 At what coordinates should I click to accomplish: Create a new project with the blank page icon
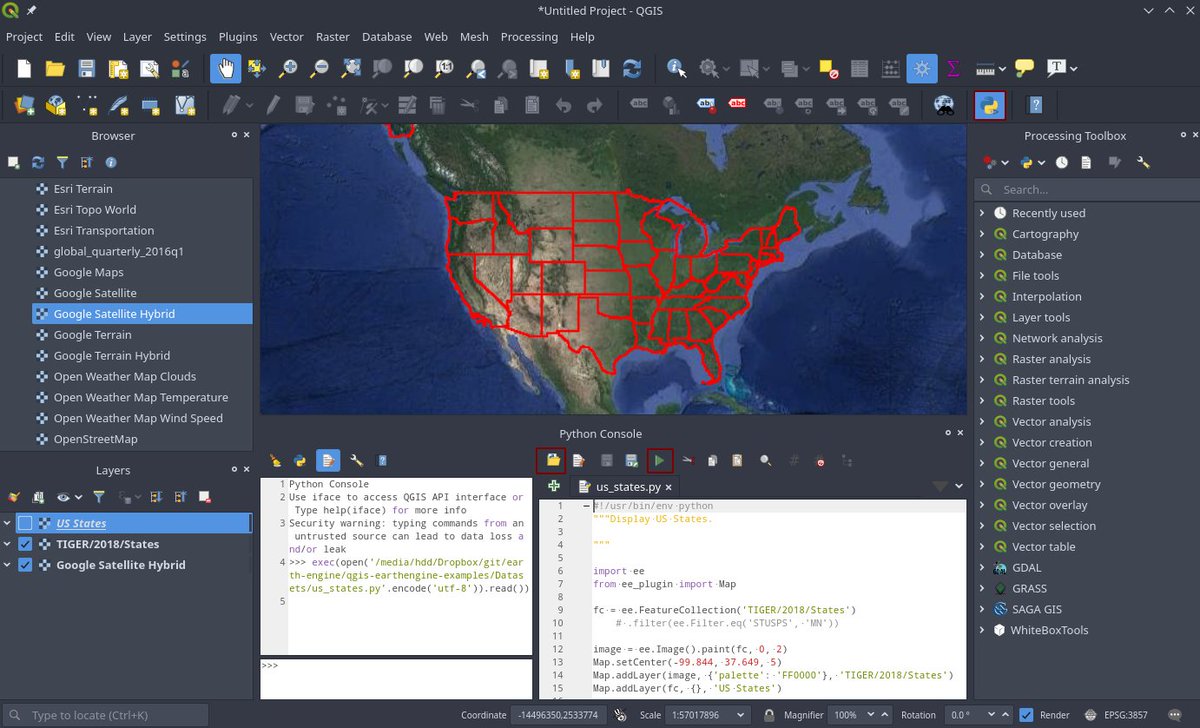(24, 69)
